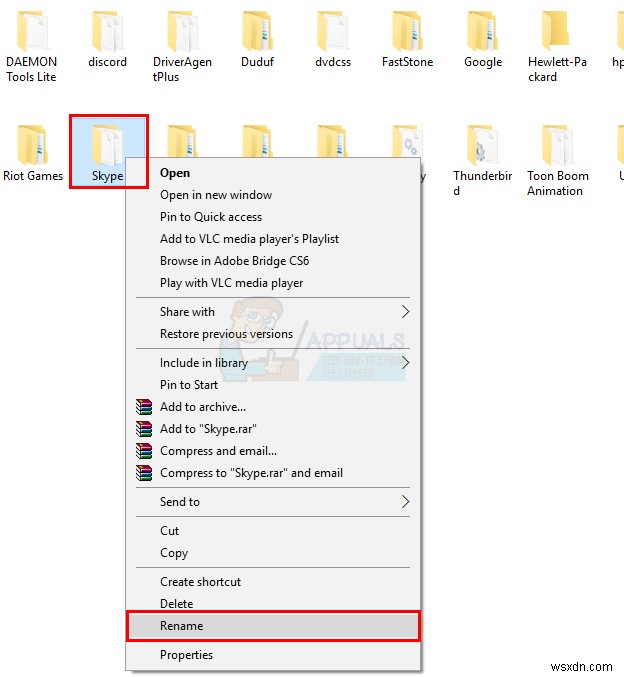Click the "FastStone" folder name
Screen dimensions: 624x677
pyautogui.click(x=408, y=62)
